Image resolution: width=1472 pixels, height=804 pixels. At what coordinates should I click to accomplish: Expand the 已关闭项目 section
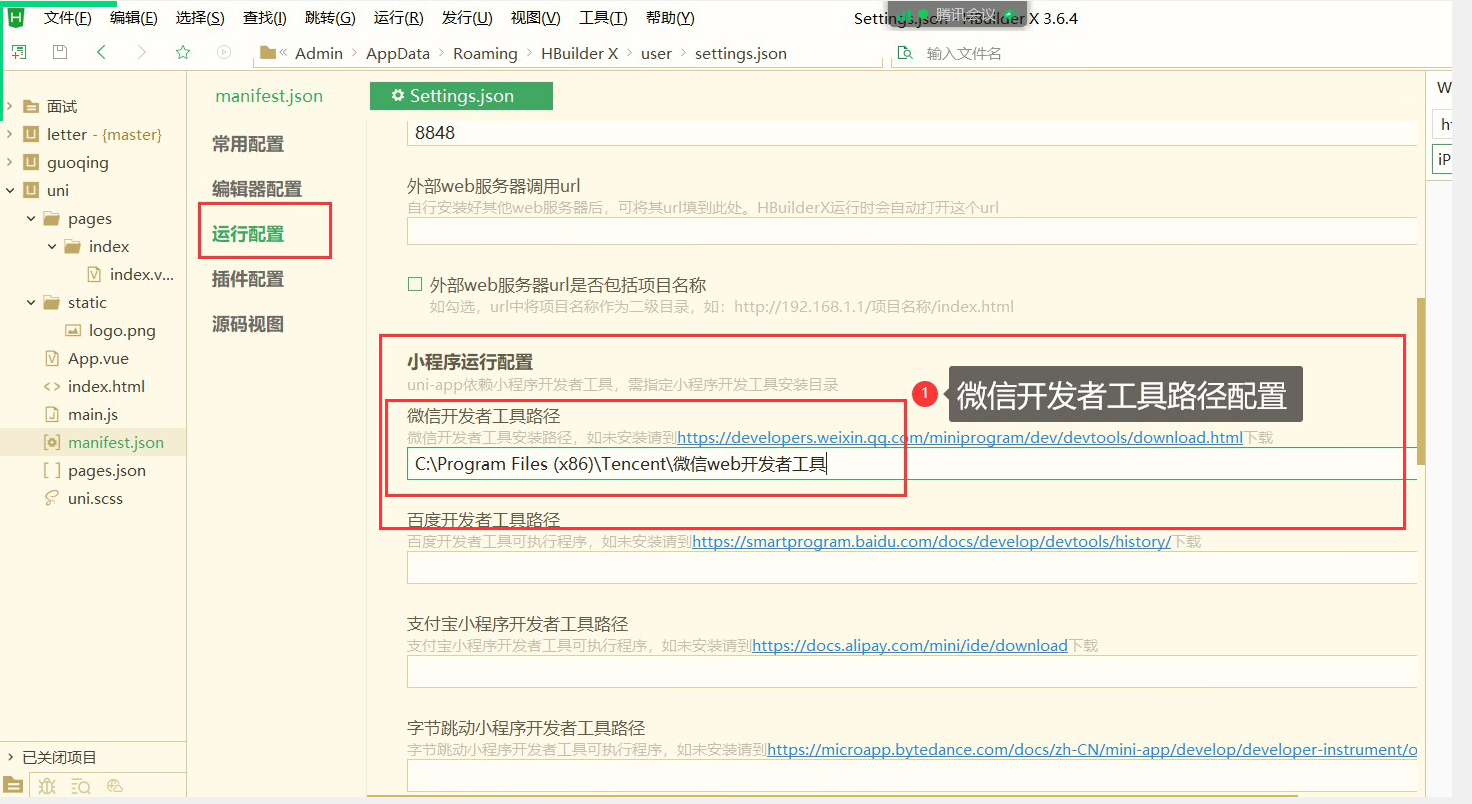click(x=10, y=757)
